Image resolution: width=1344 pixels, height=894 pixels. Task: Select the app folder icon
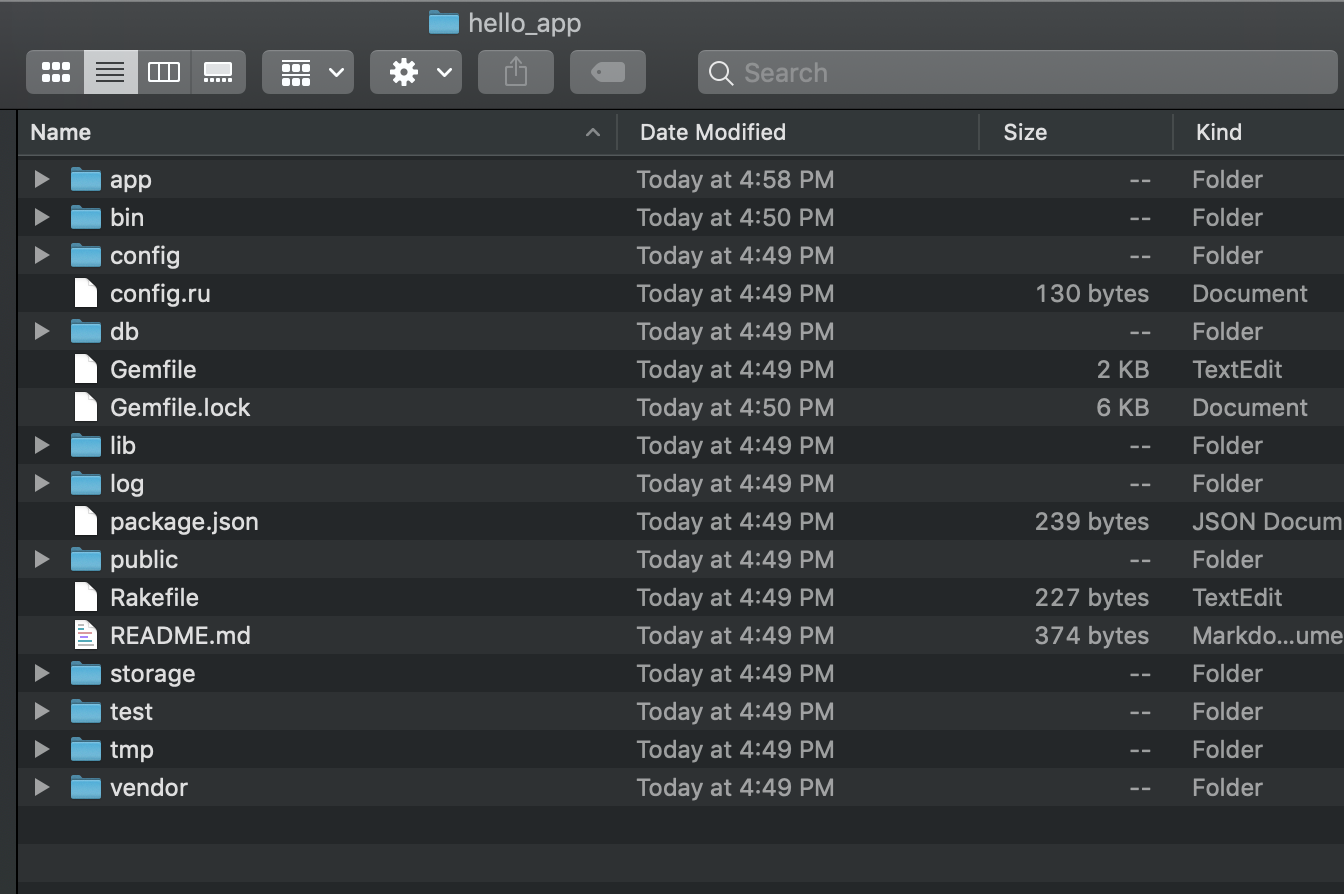coord(86,179)
